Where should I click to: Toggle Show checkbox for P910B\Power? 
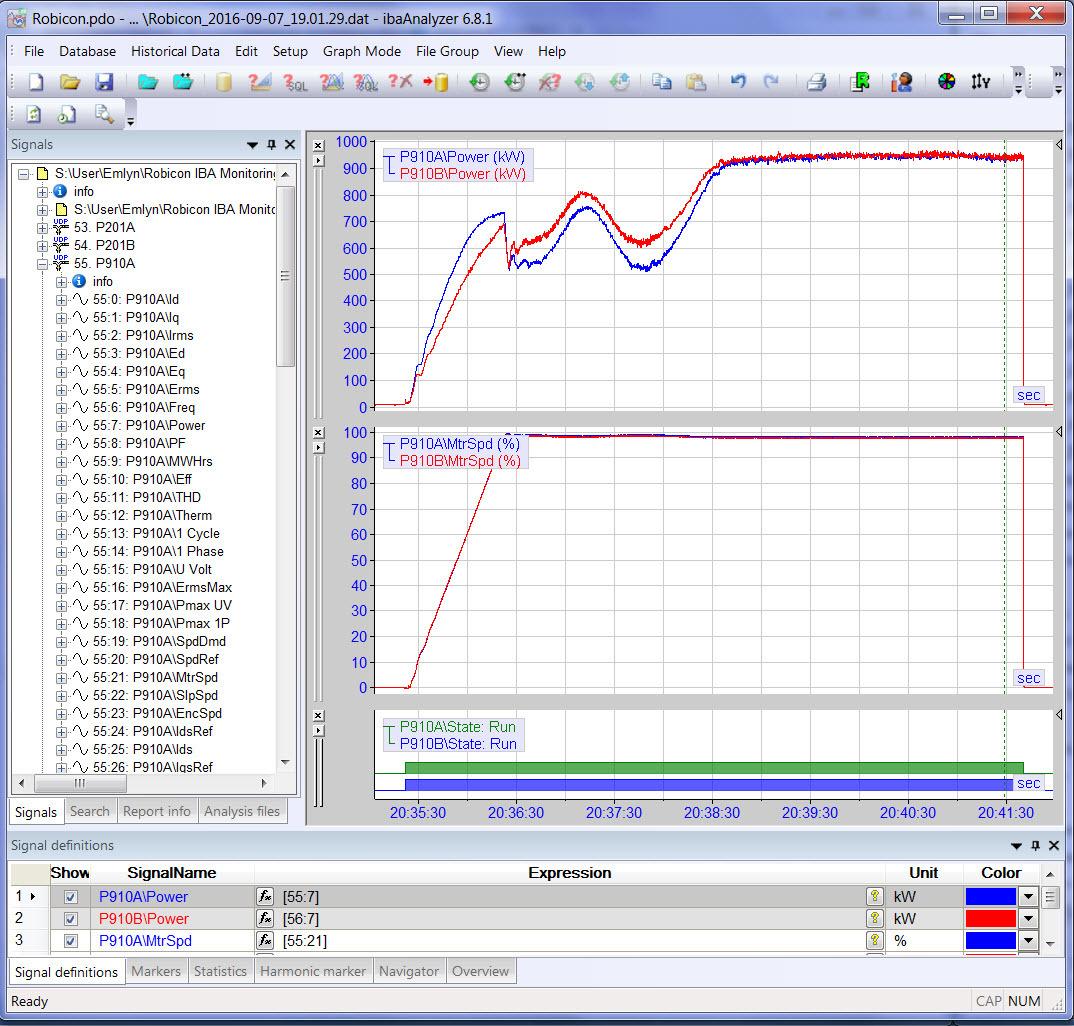click(x=71, y=919)
